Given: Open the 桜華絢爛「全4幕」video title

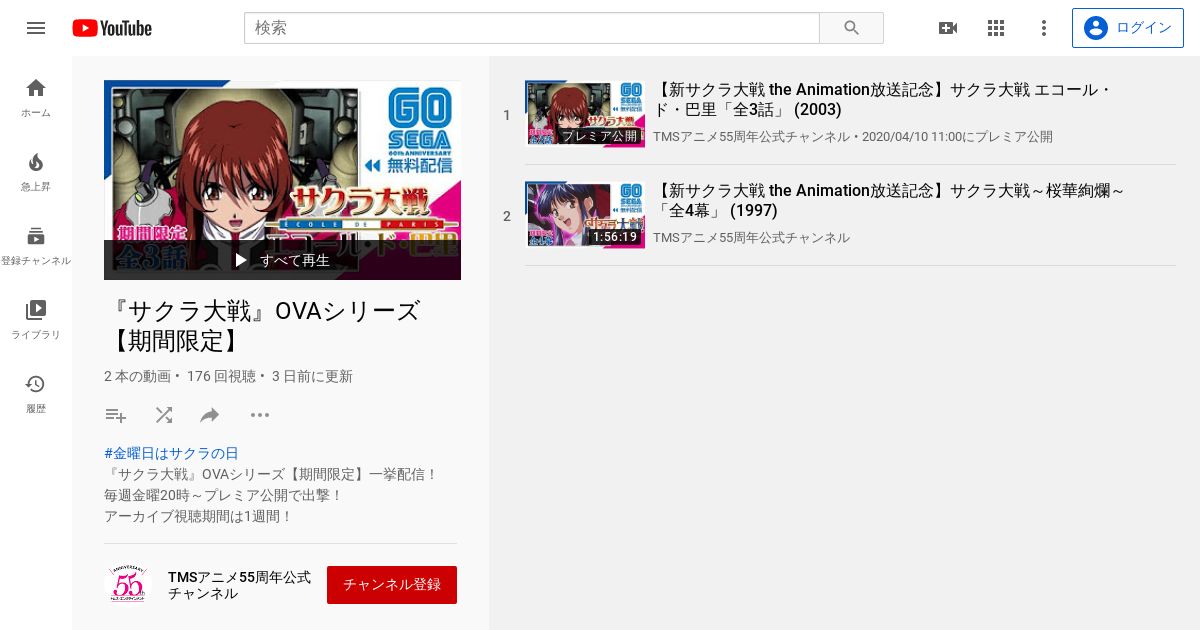Looking at the screenshot, I should coord(889,201).
